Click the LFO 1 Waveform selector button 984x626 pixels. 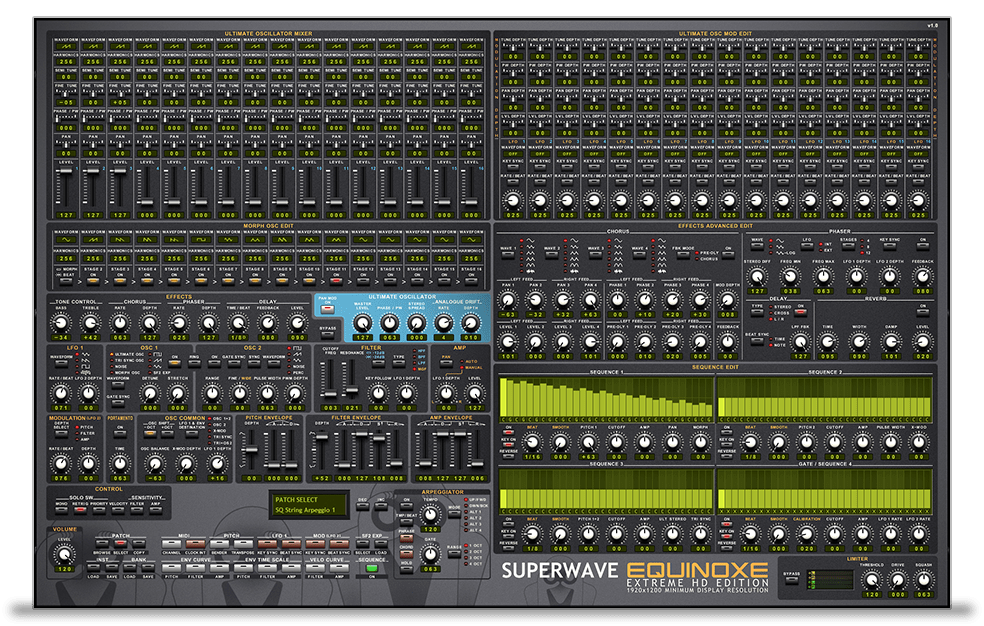pyautogui.click(x=61, y=366)
